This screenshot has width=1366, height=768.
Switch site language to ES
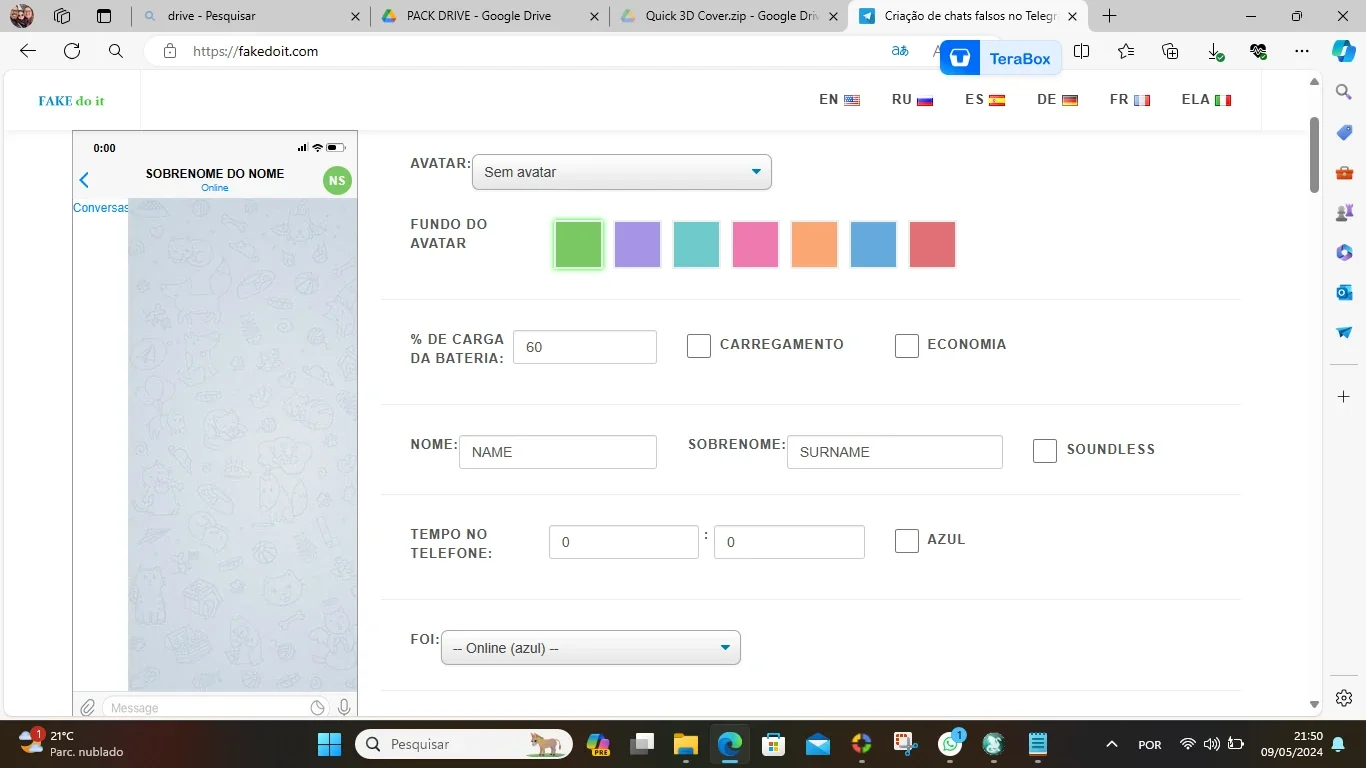pos(985,100)
